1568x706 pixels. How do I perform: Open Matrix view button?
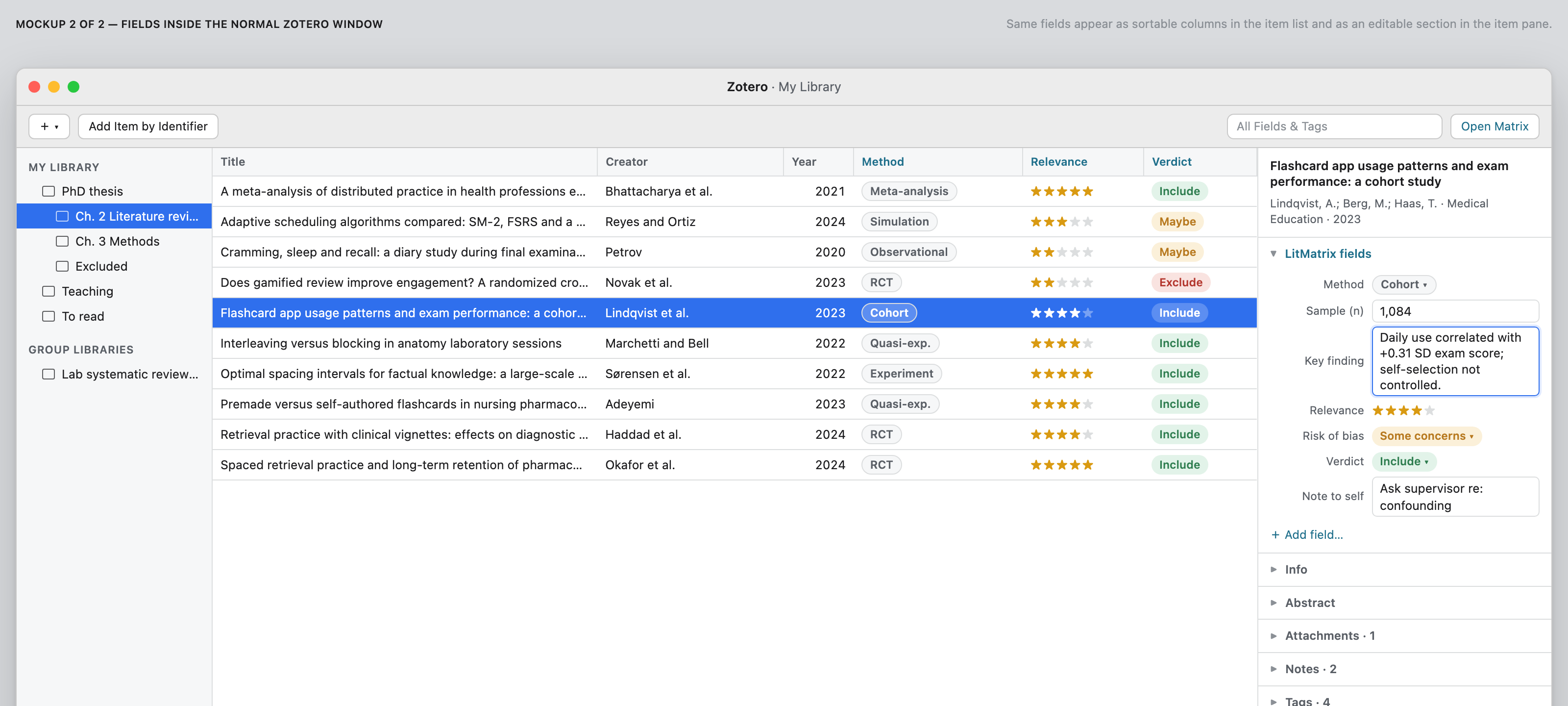[x=1494, y=126]
